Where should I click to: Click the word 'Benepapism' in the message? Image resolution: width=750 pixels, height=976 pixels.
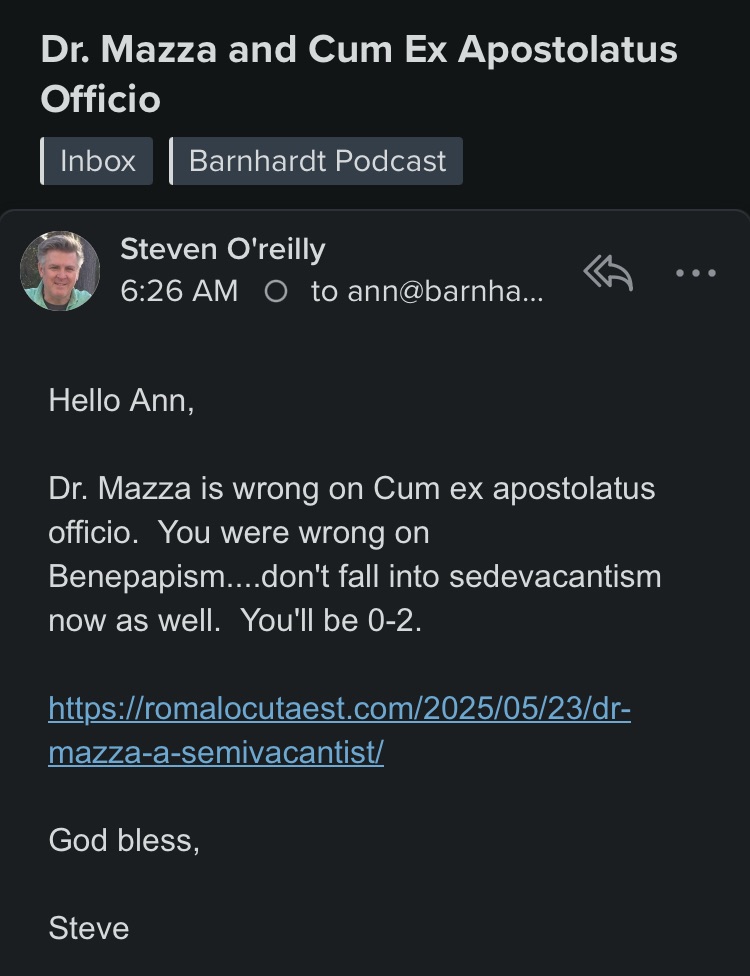137,576
